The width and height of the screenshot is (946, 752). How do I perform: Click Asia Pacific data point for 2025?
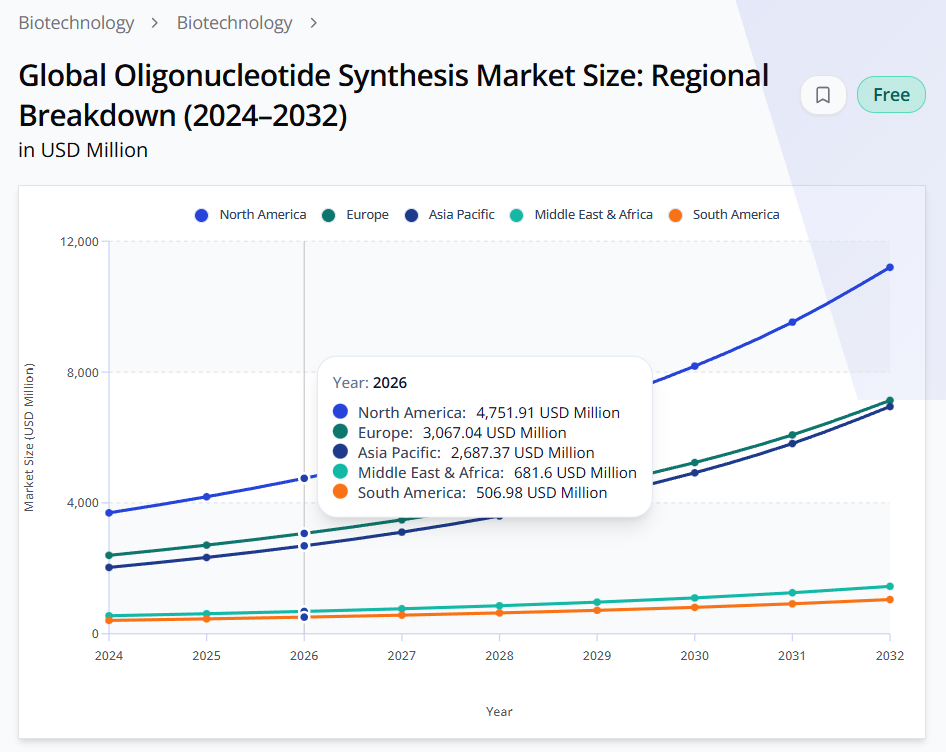[206, 557]
